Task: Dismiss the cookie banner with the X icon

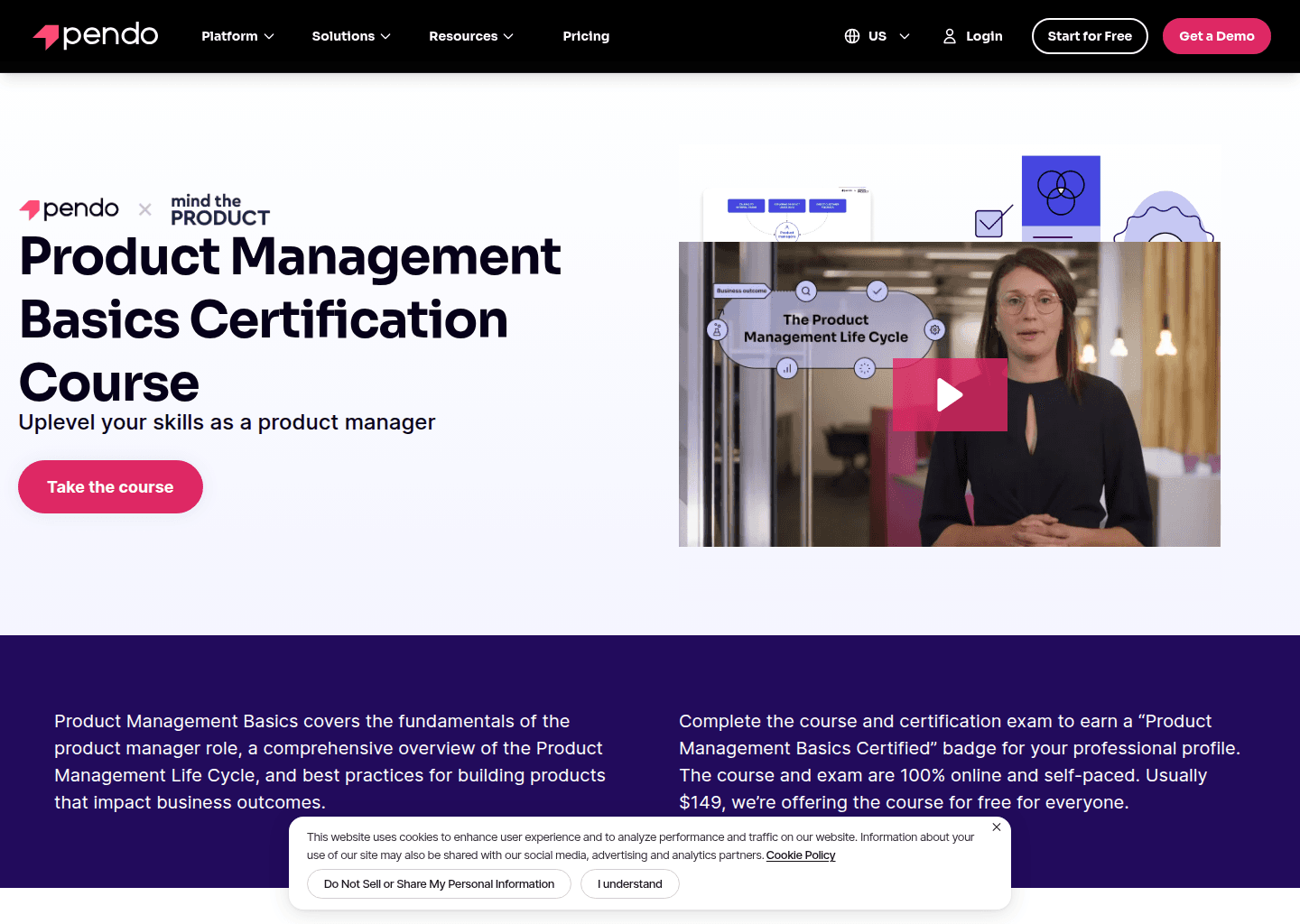Action: (997, 827)
